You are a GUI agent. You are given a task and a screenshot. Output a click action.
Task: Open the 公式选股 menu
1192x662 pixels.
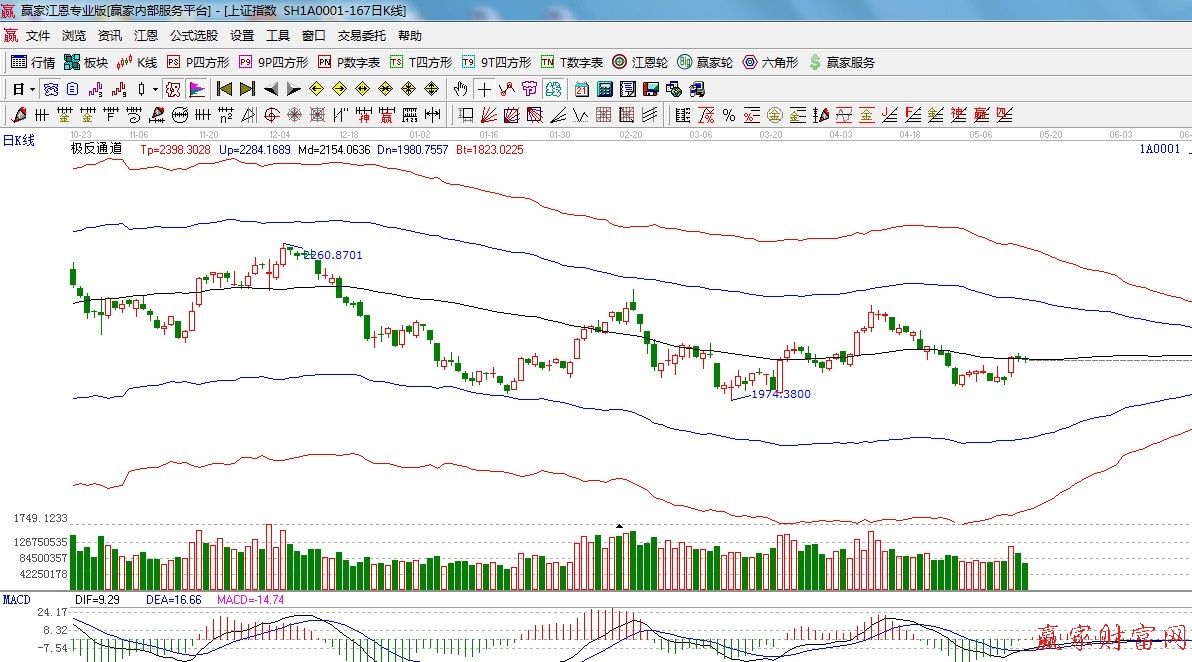[x=193, y=36]
